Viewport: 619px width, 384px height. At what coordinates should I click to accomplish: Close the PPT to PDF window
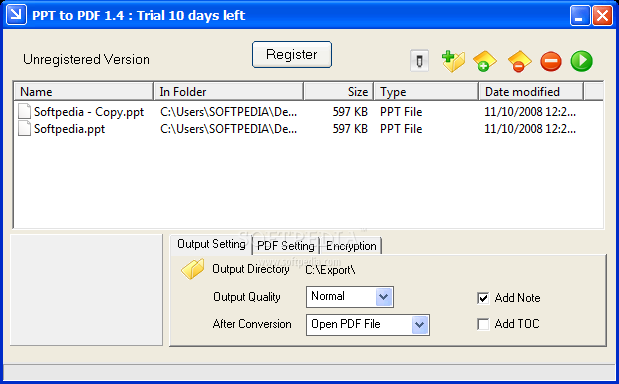[x=602, y=15]
